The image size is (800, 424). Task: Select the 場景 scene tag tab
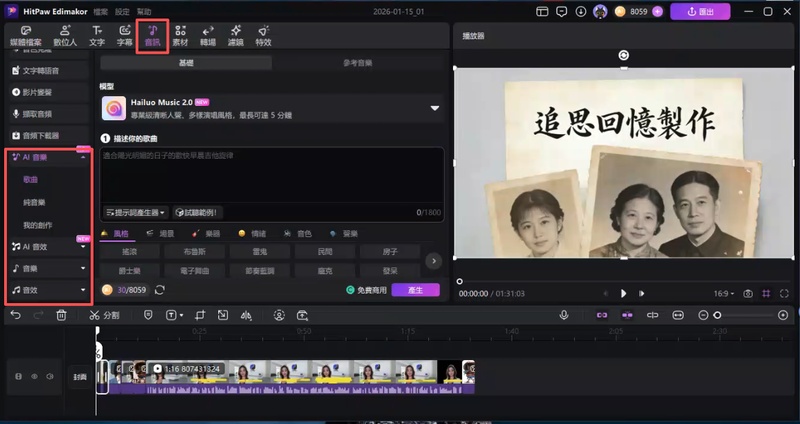click(160, 234)
